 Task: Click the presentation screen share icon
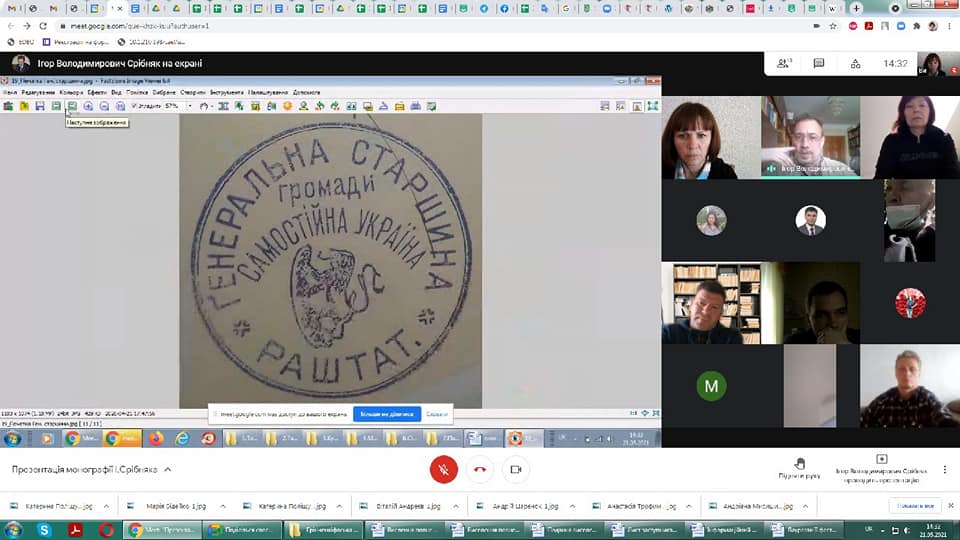click(881, 460)
